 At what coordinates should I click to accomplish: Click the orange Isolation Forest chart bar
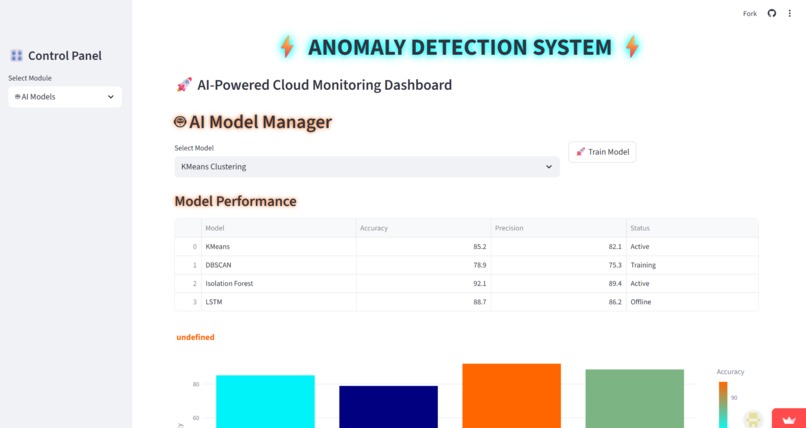pos(511,396)
